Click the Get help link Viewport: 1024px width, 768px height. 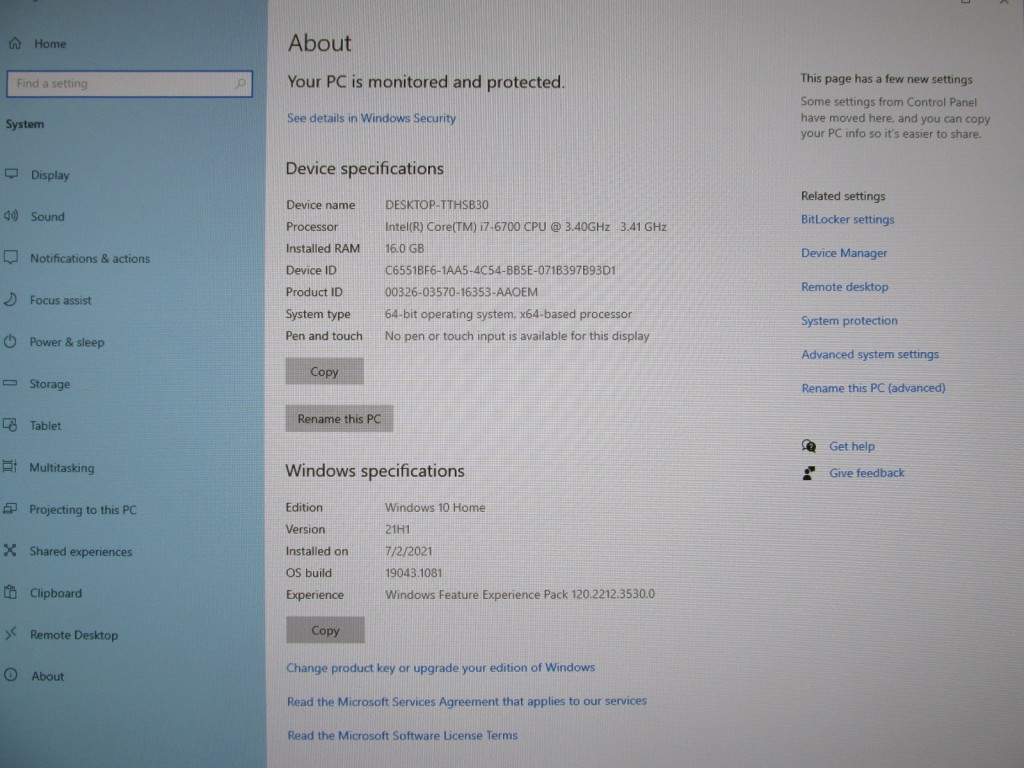coord(852,446)
